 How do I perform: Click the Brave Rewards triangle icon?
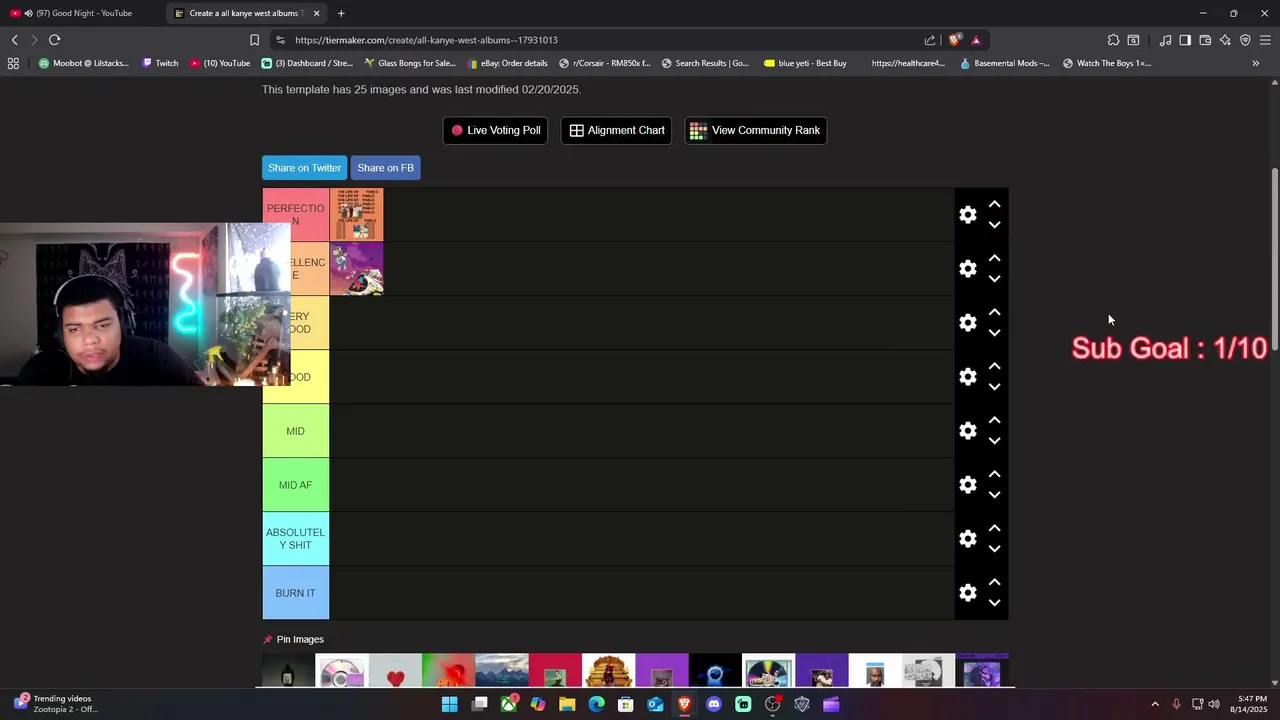click(x=976, y=40)
